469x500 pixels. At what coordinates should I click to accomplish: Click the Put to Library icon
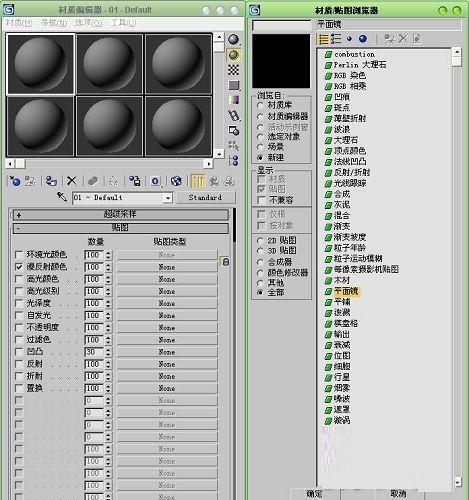pos(135,181)
